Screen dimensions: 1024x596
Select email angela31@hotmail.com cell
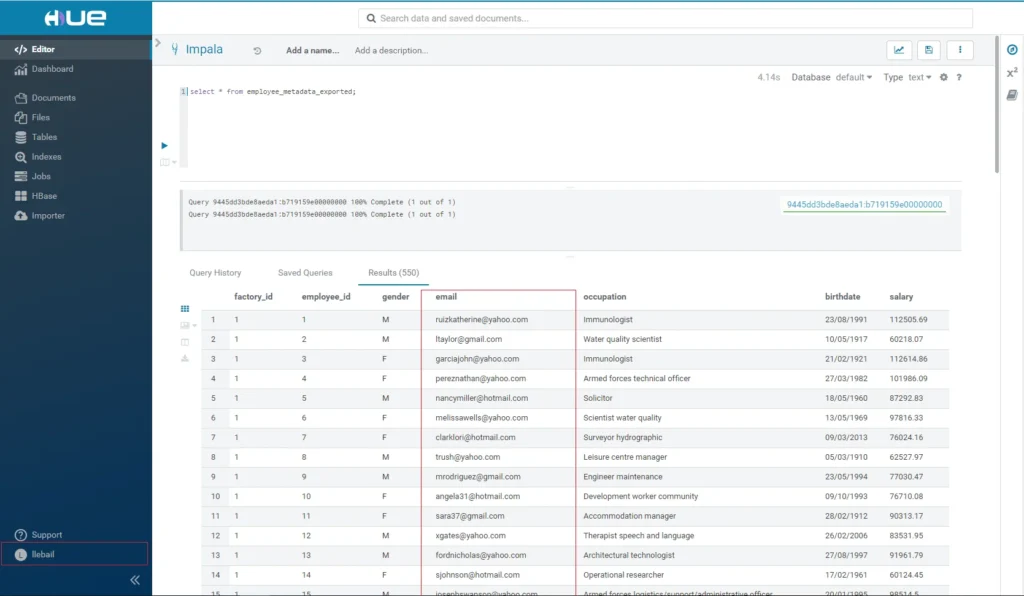pyautogui.click(x=477, y=496)
